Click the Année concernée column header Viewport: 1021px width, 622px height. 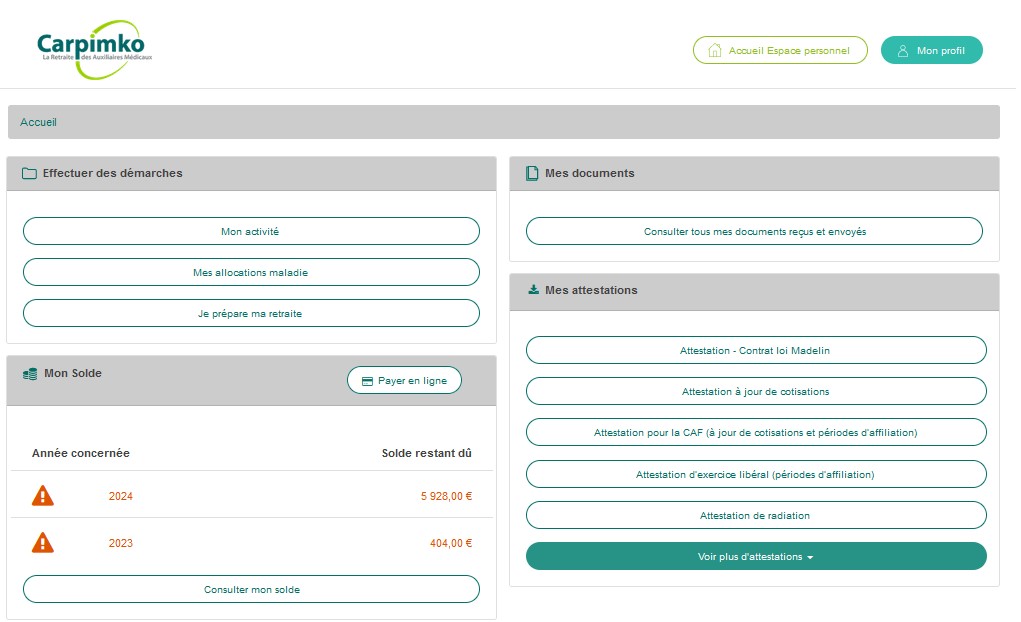click(x=81, y=453)
